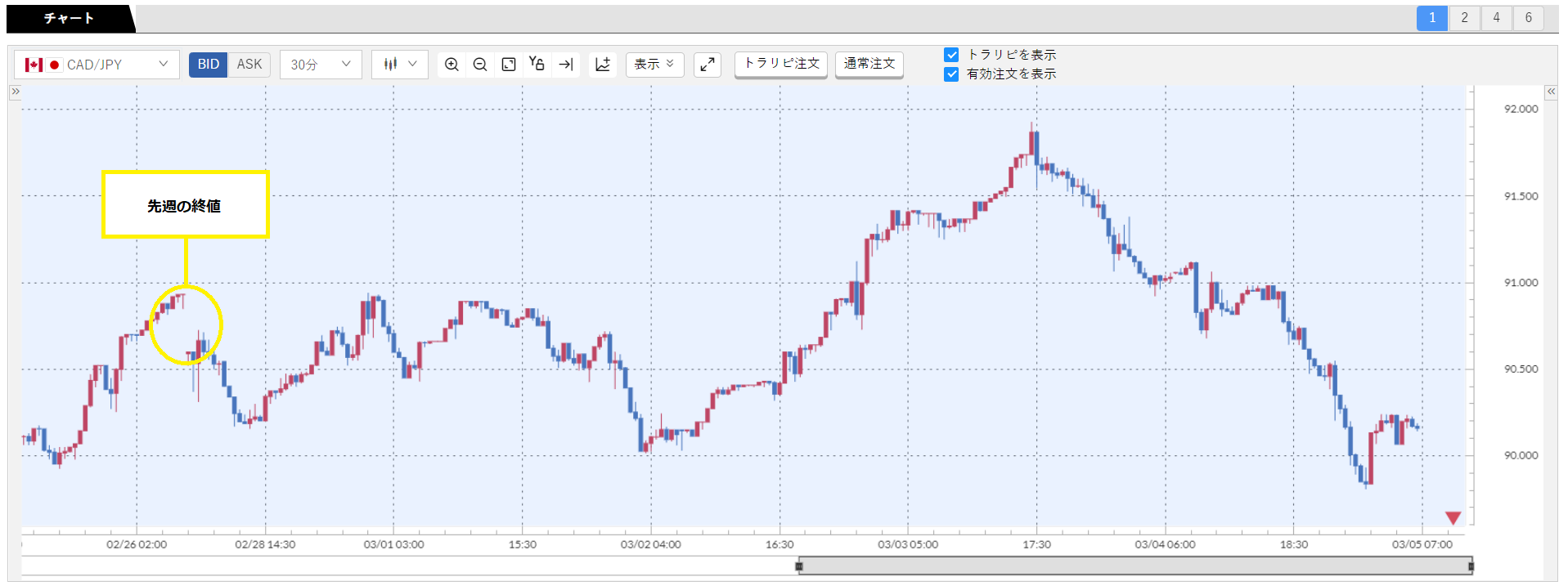Collapse right panel double-arrow

click(1551, 92)
